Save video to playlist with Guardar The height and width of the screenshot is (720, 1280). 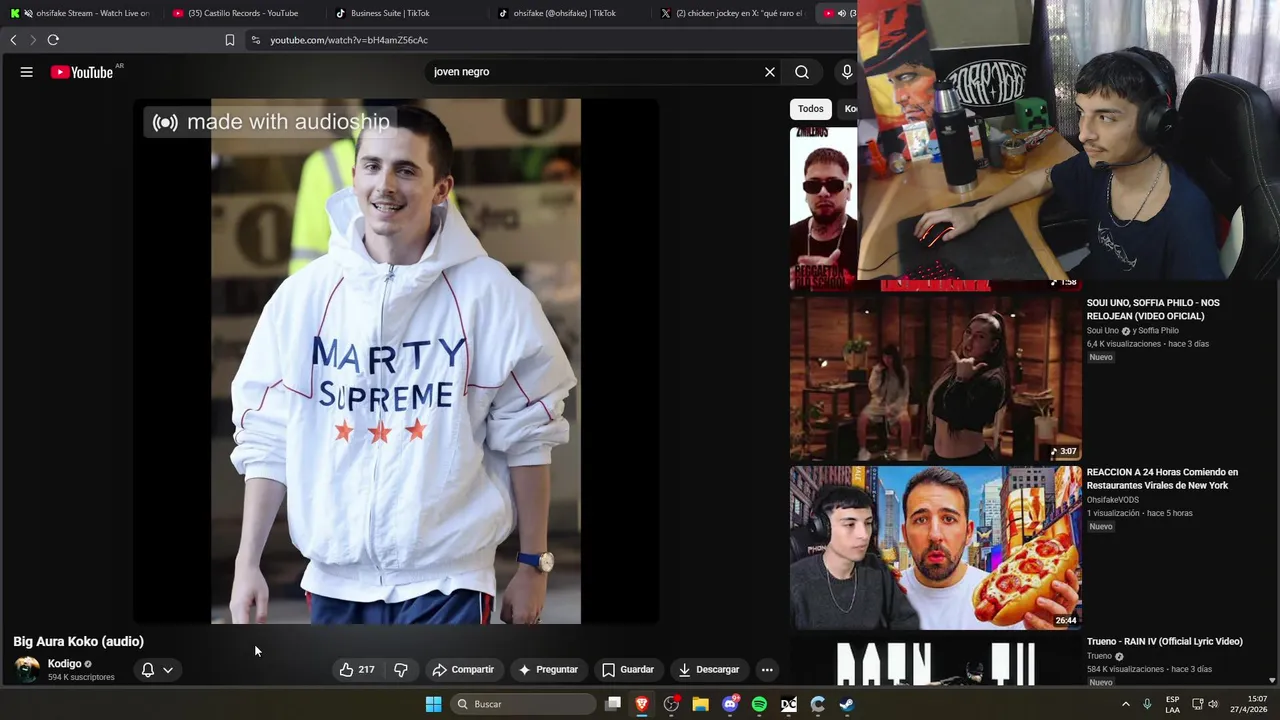(x=628, y=670)
